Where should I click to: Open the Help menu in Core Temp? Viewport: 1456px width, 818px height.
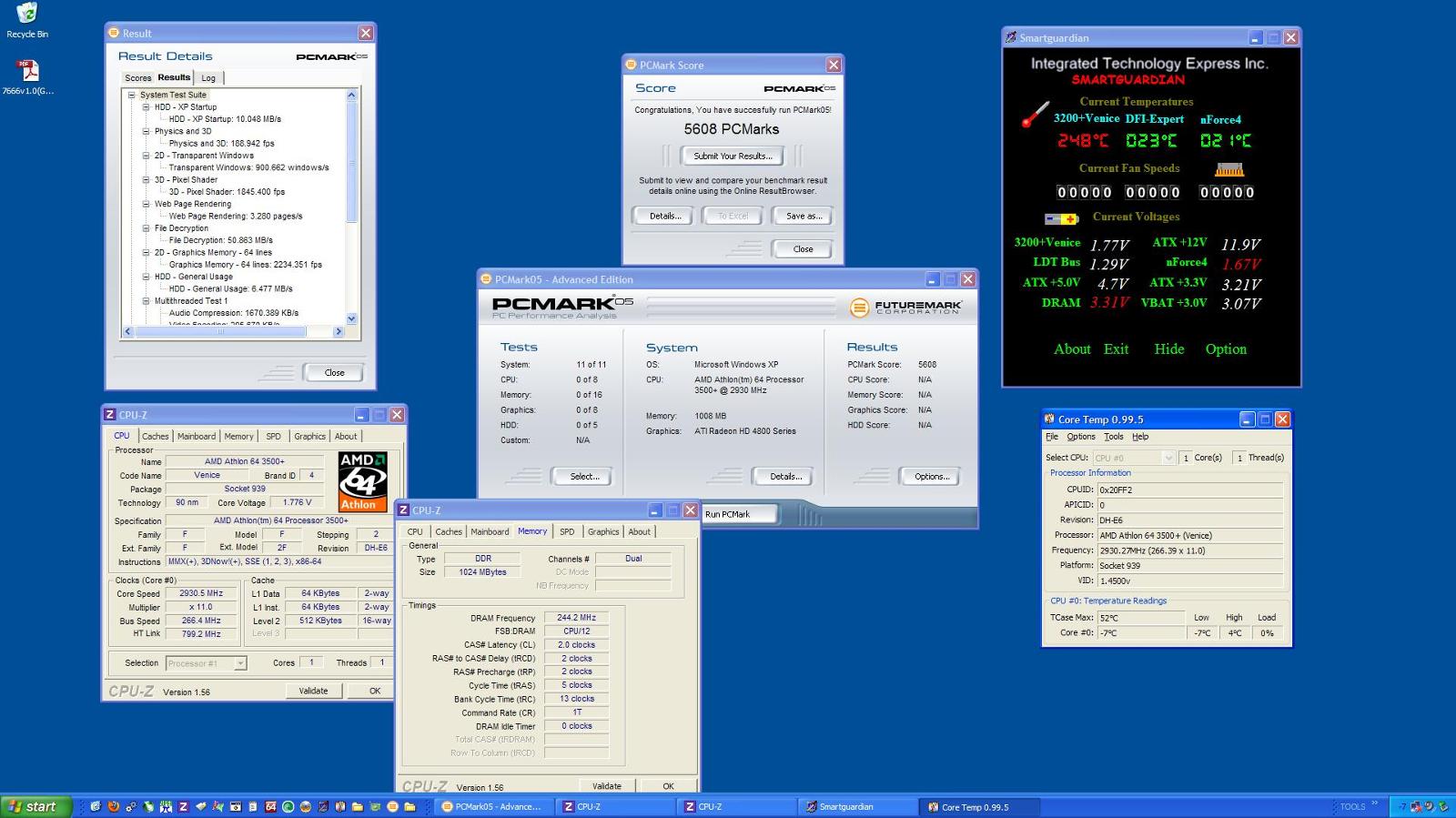(x=1140, y=437)
